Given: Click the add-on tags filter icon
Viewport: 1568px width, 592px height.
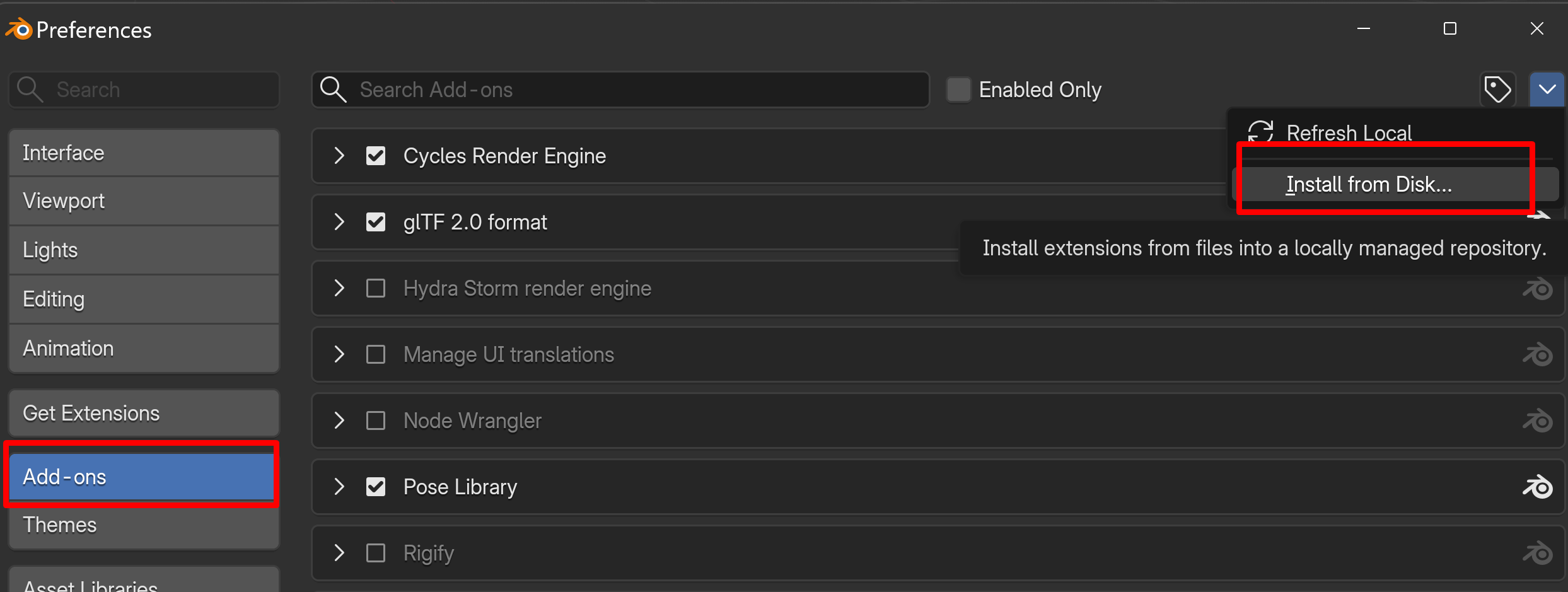Looking at the screenshot, I should (x=1497, y=90).
